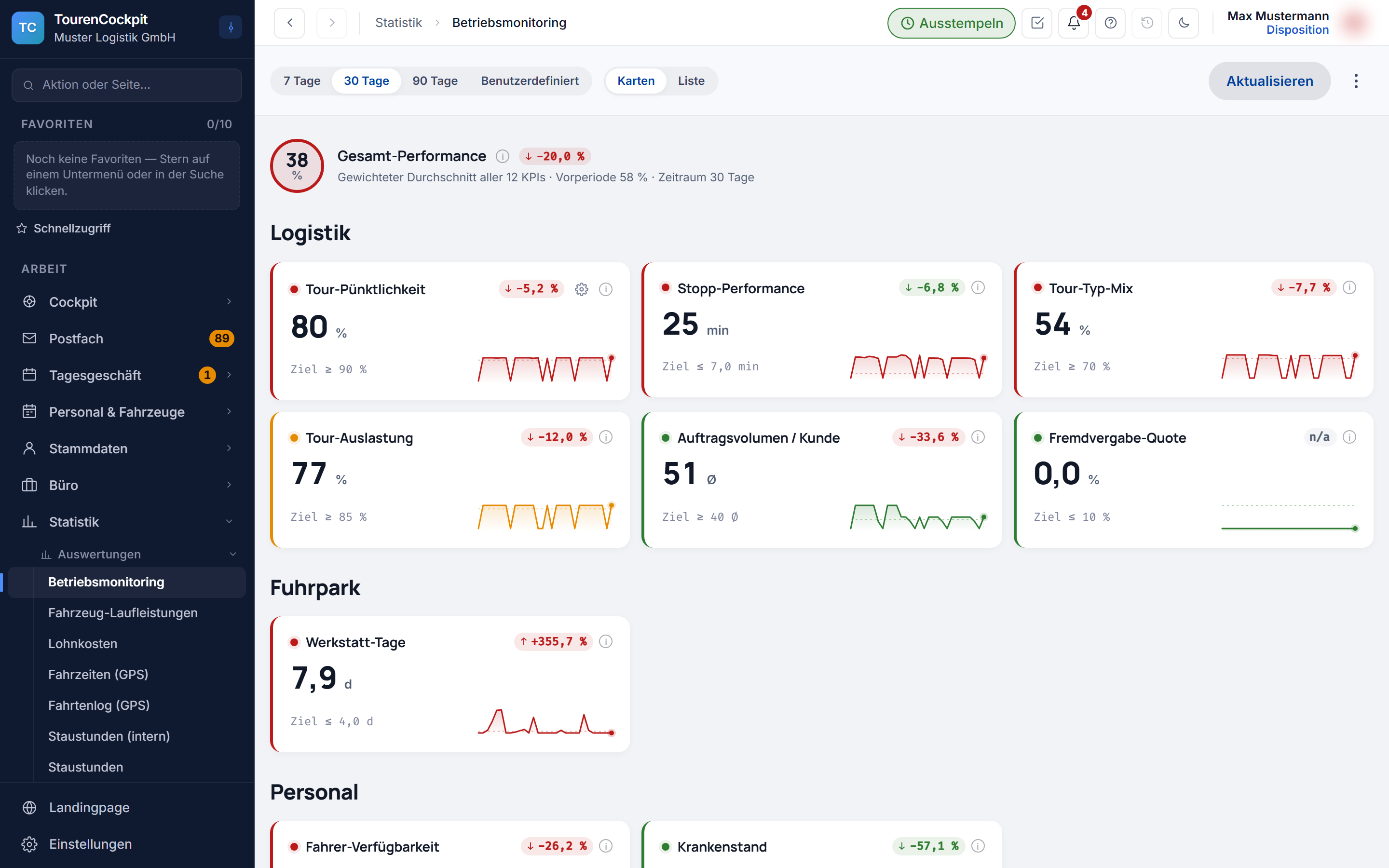The width and height of the screenshot is (1389, 868).
Task: Show info for Auftragsvolumen / Kunde card
Action: [978, 437]
